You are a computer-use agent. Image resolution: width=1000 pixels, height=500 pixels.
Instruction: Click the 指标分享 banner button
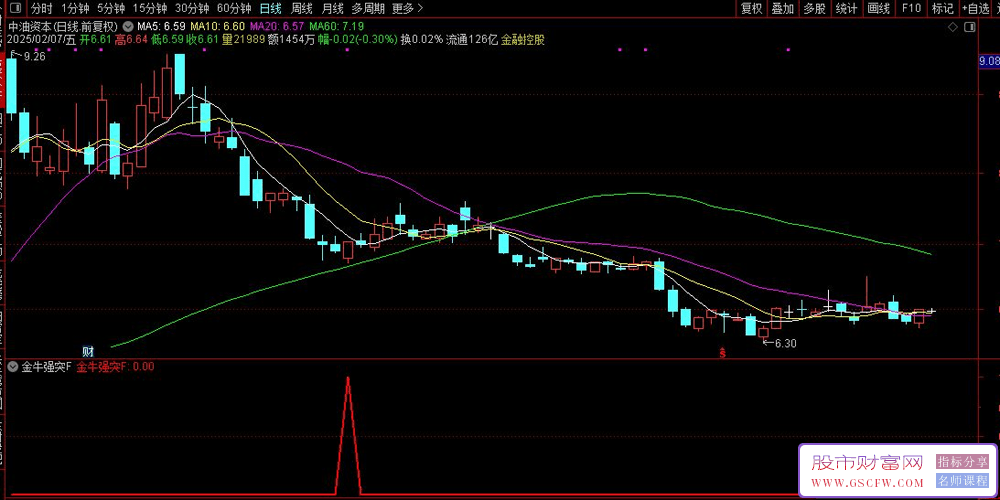coord(962,461)
